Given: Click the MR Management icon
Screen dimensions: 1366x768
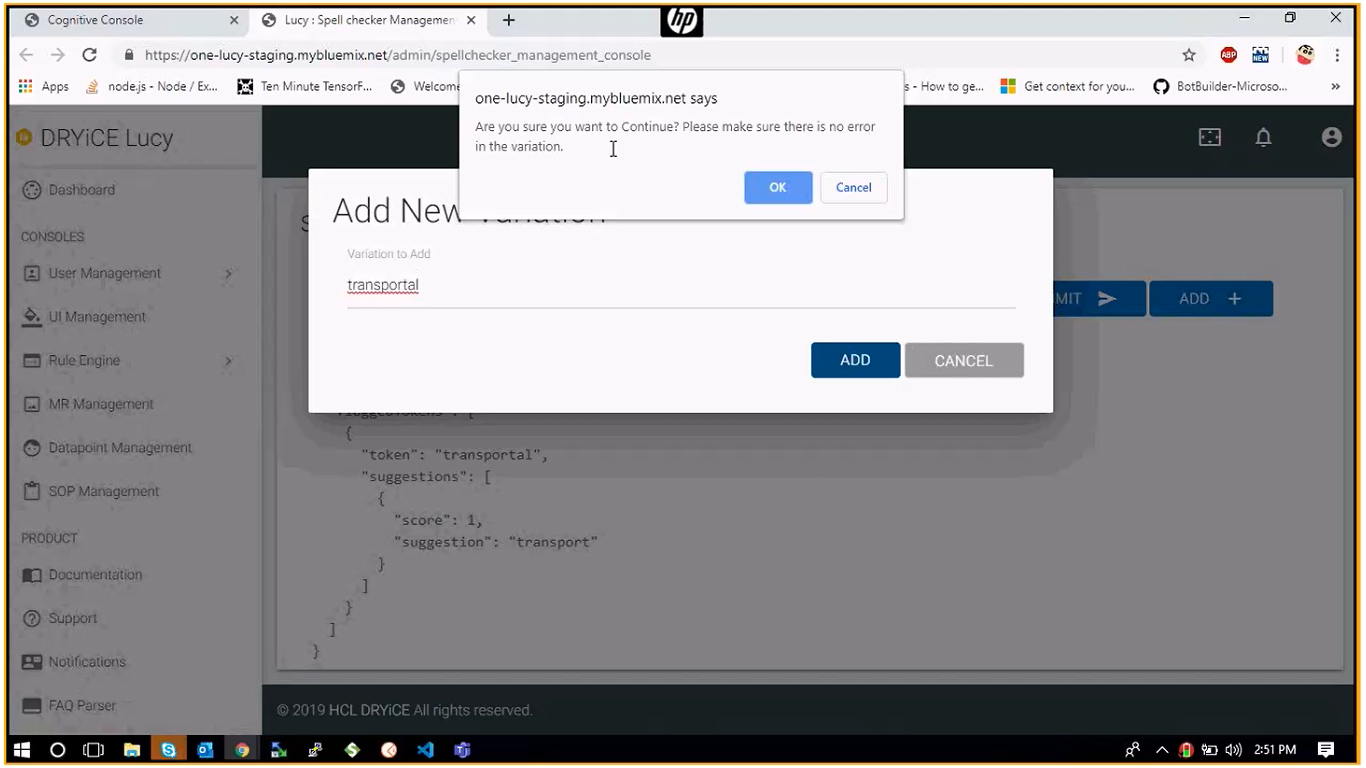Looking at the screenshot, I should 32,404.
